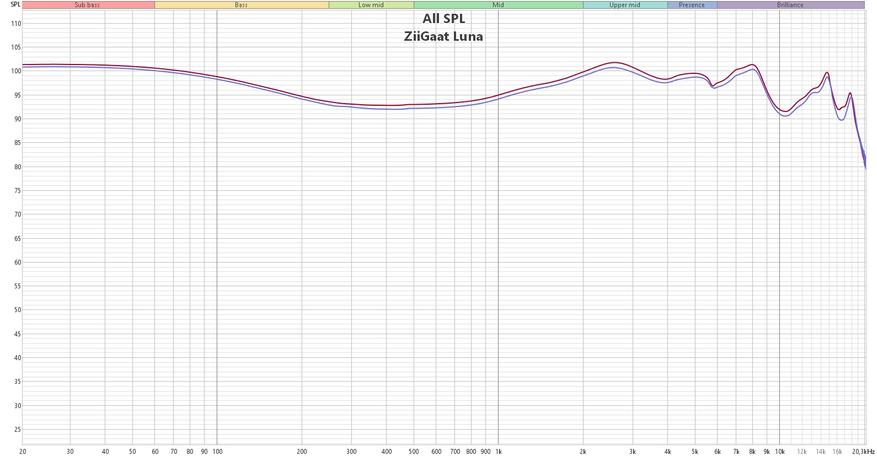Select the Bass frequency band header
This screenshot has width=877, height=458.
[242, 5]
